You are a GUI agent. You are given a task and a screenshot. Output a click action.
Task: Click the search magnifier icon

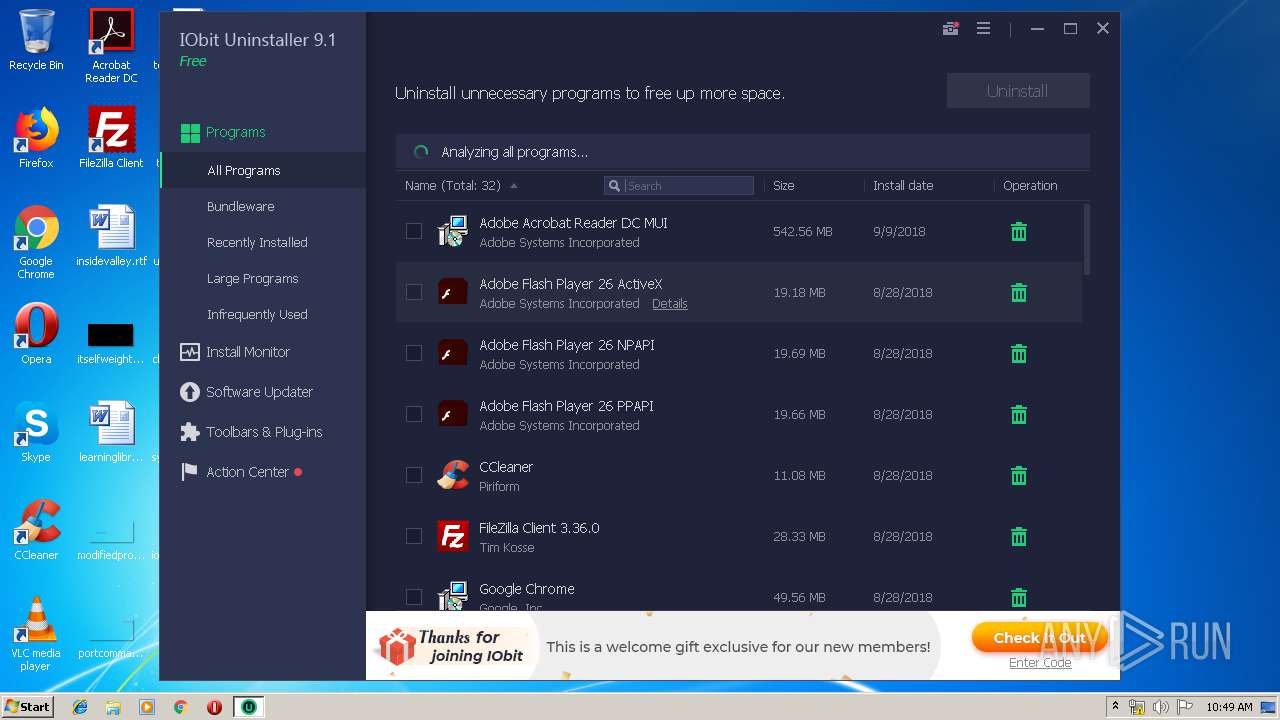[x=614, y=186]
